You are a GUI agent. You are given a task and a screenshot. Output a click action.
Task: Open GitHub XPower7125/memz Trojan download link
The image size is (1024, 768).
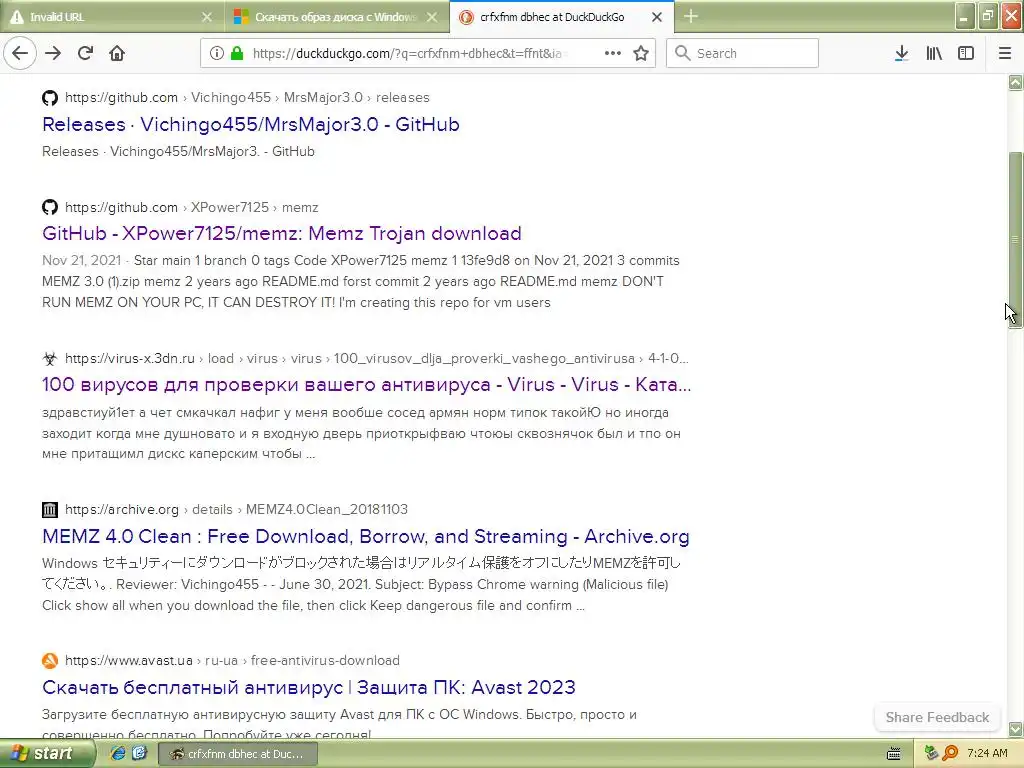(281, 233)
